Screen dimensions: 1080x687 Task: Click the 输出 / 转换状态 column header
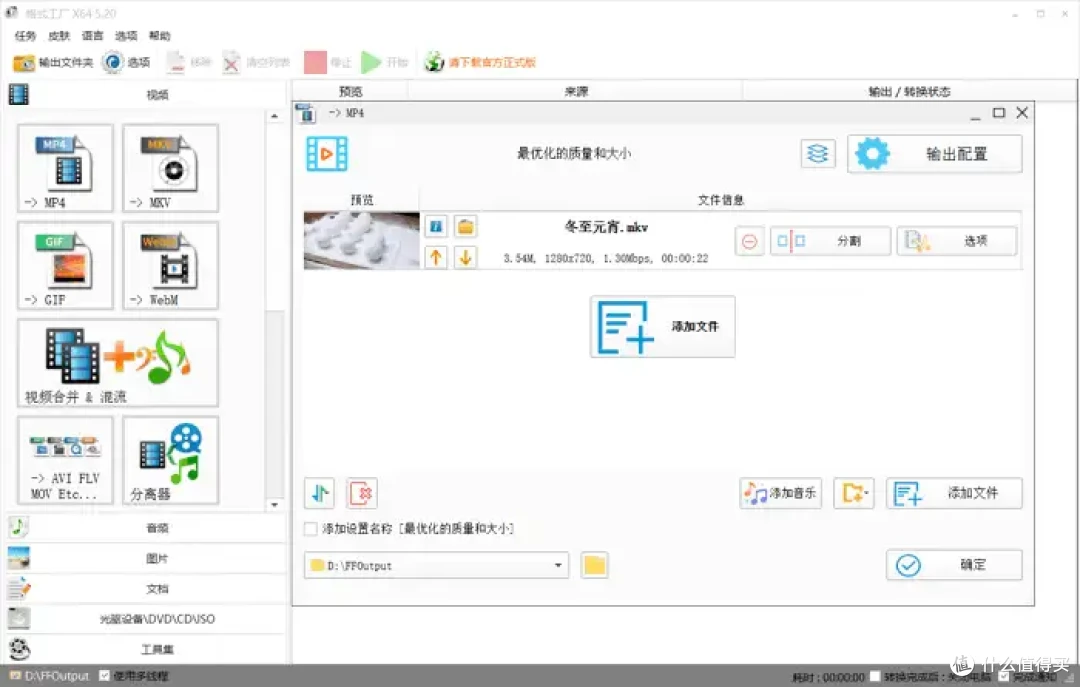click(909, 91)
